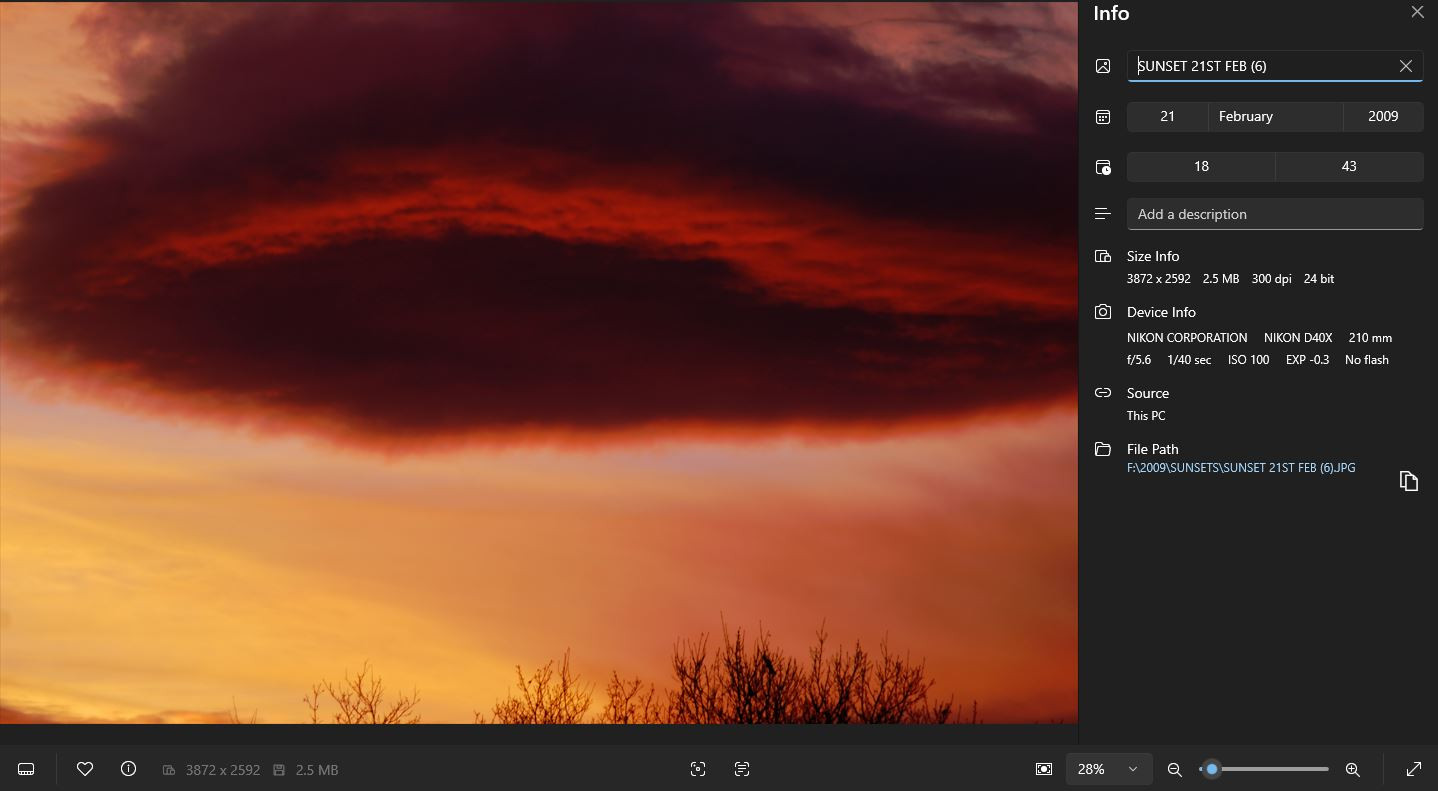
Task: Open the file path link
Action: click(x=1240, y=467)
